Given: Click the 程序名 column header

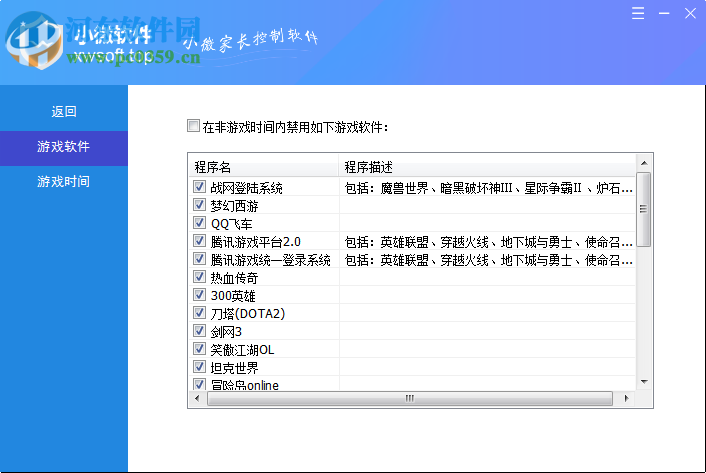Looking at the screenshot, I should 263,167.
